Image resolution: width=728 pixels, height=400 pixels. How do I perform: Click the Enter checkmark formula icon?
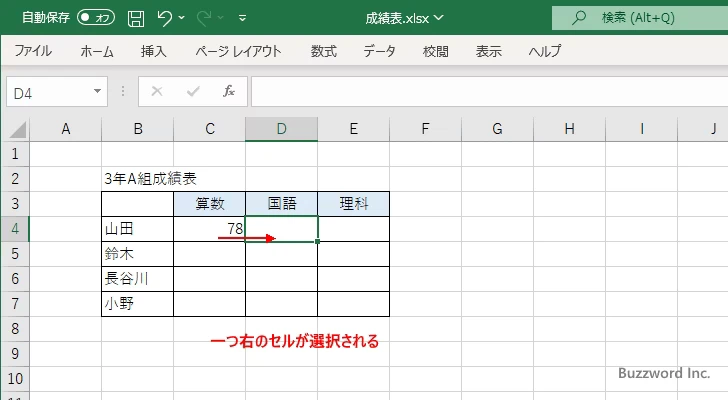pyautogui.click(x=193, y=91)
